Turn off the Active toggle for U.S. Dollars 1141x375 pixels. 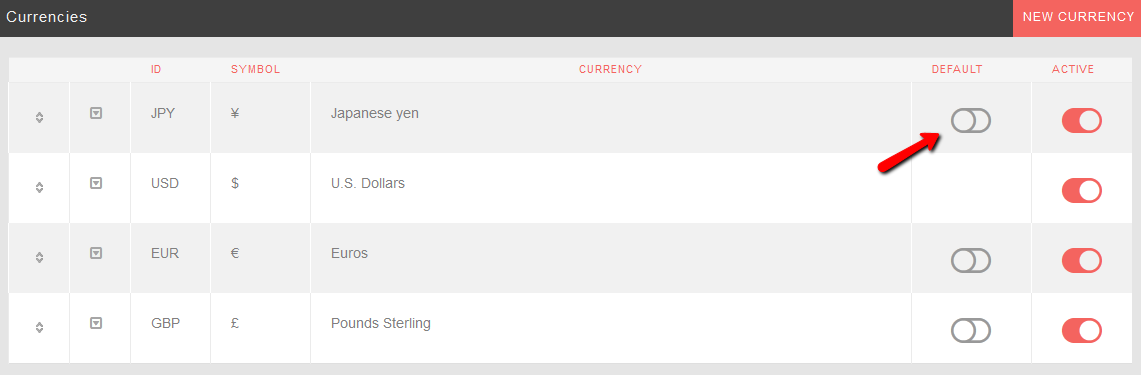pyautogui.click(x=1081, y=191)
